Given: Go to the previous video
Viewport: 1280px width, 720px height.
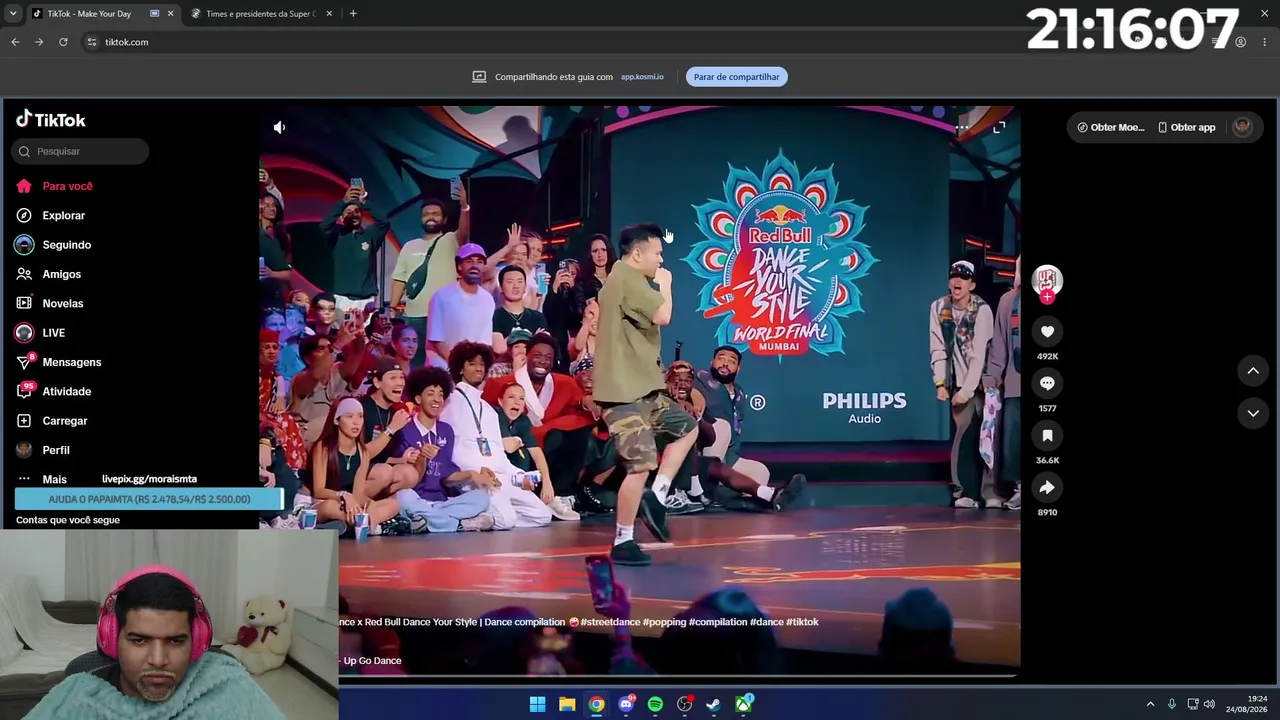Looking at the screenshot, I should [x=1253, y=371].
